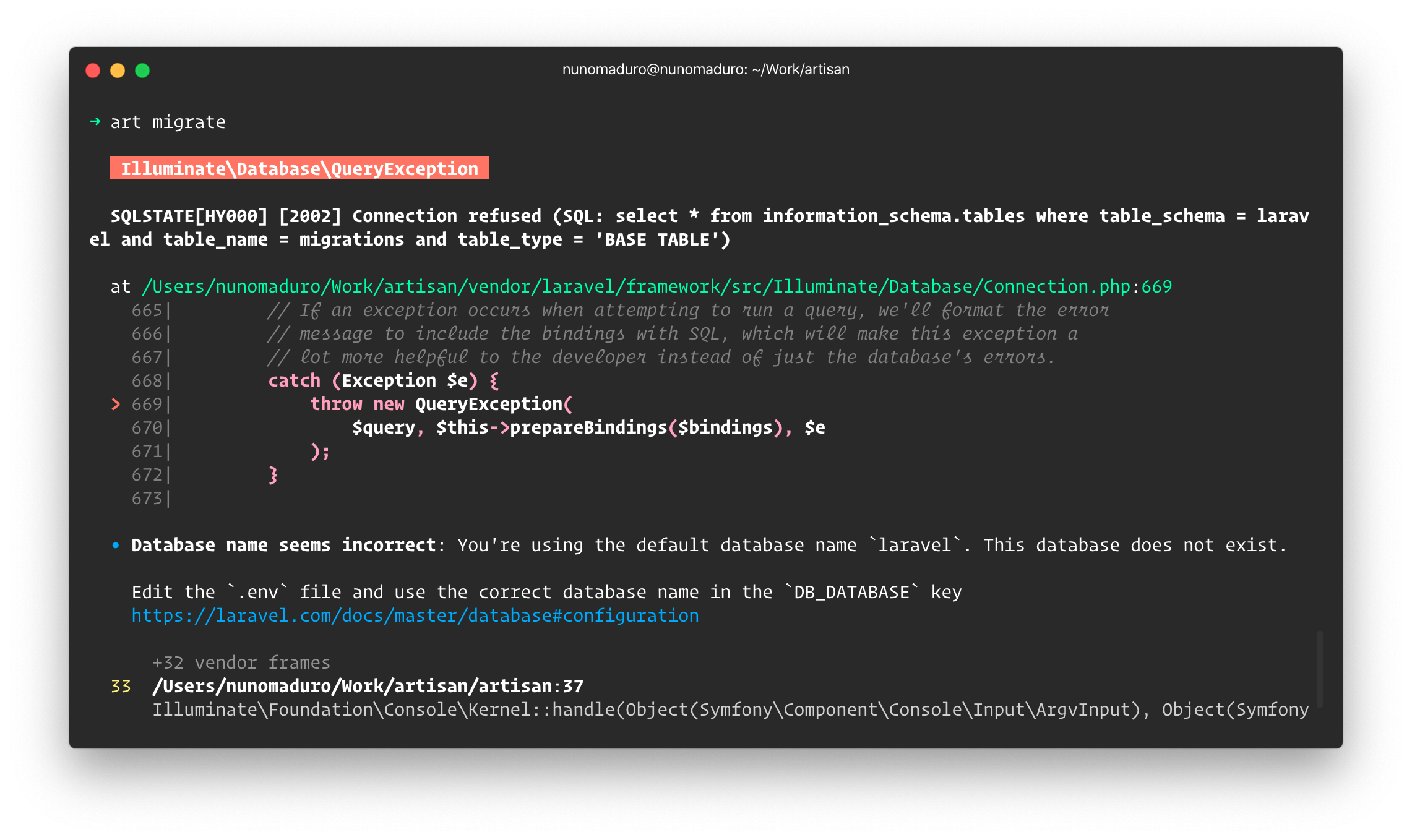Click the red arrow marking line 669
Image resolution: width=1412 pixels, height=840 pixels.
tap(116, 404)
